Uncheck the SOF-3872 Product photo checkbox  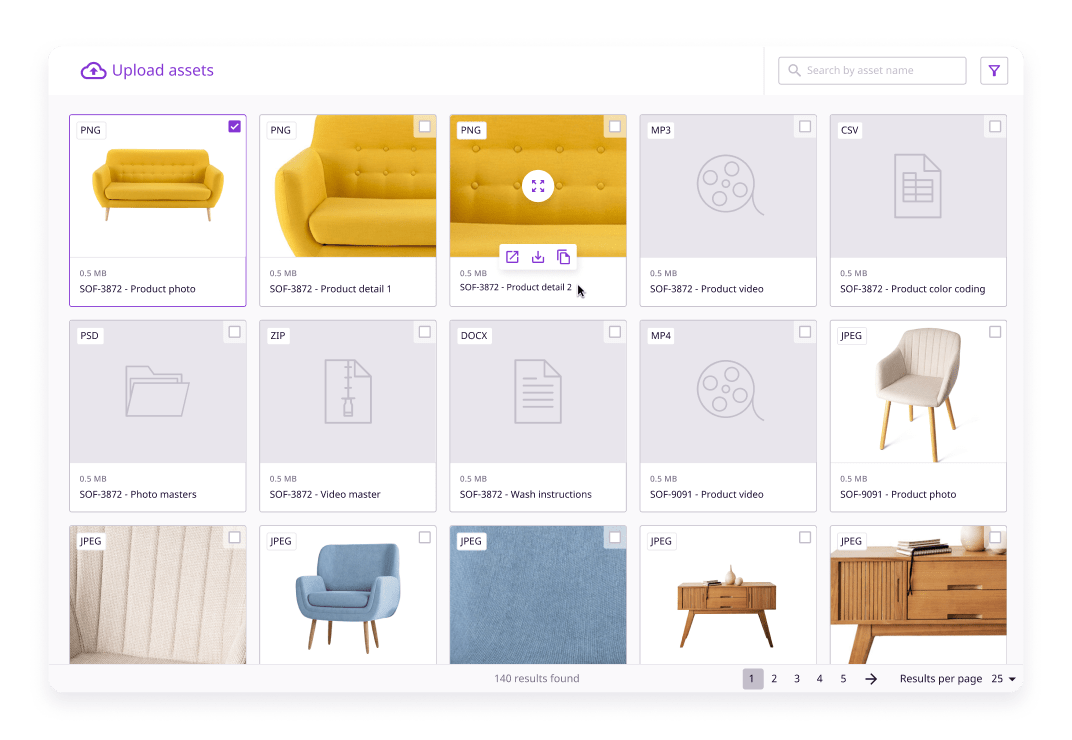pyautogui.click(x=234, y=126)
